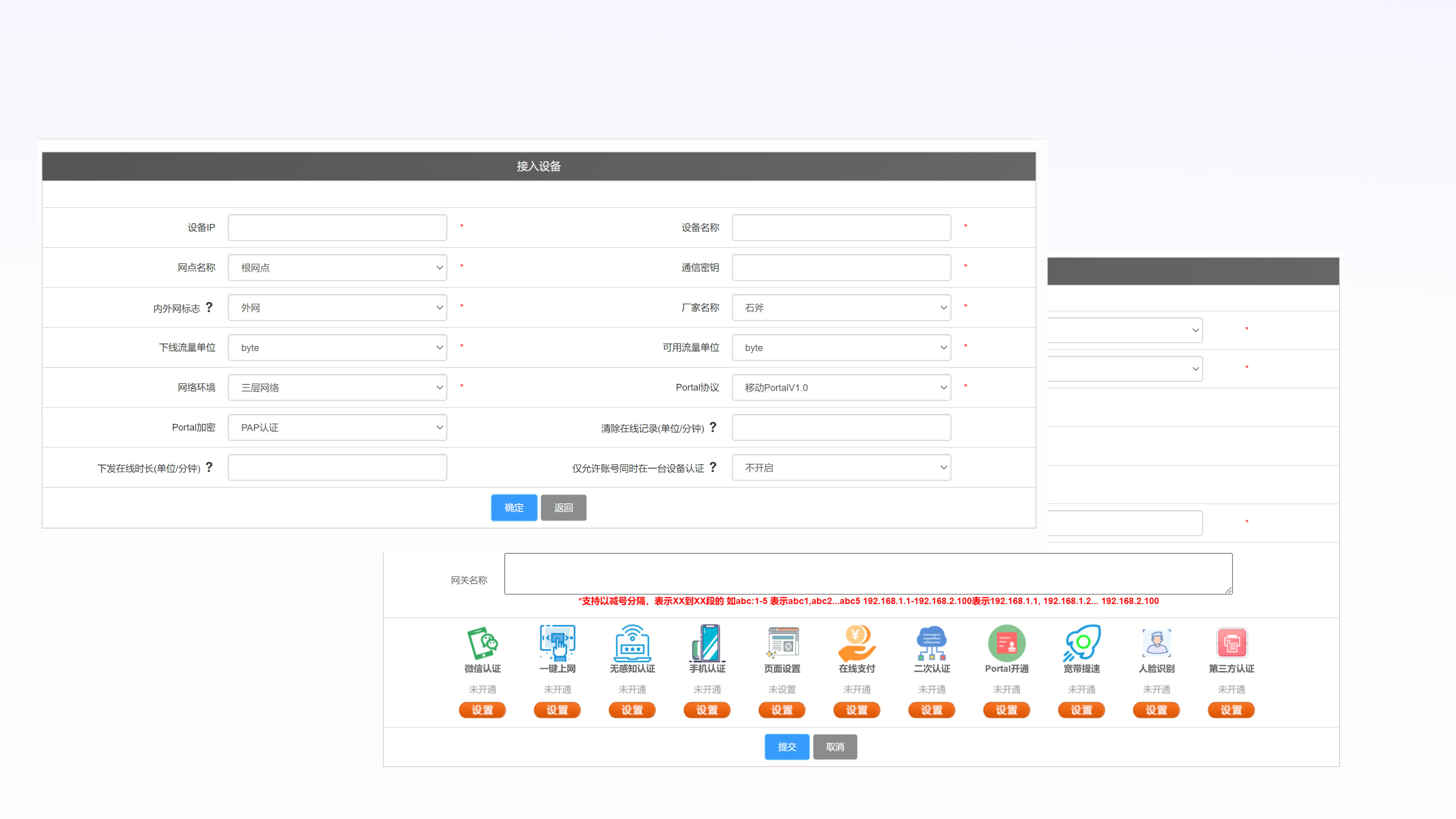Image resolution: width=1456 pixels, height=819 pixels.
Task: Click help icon beside 内外网标志
Action: pos(209,307)
